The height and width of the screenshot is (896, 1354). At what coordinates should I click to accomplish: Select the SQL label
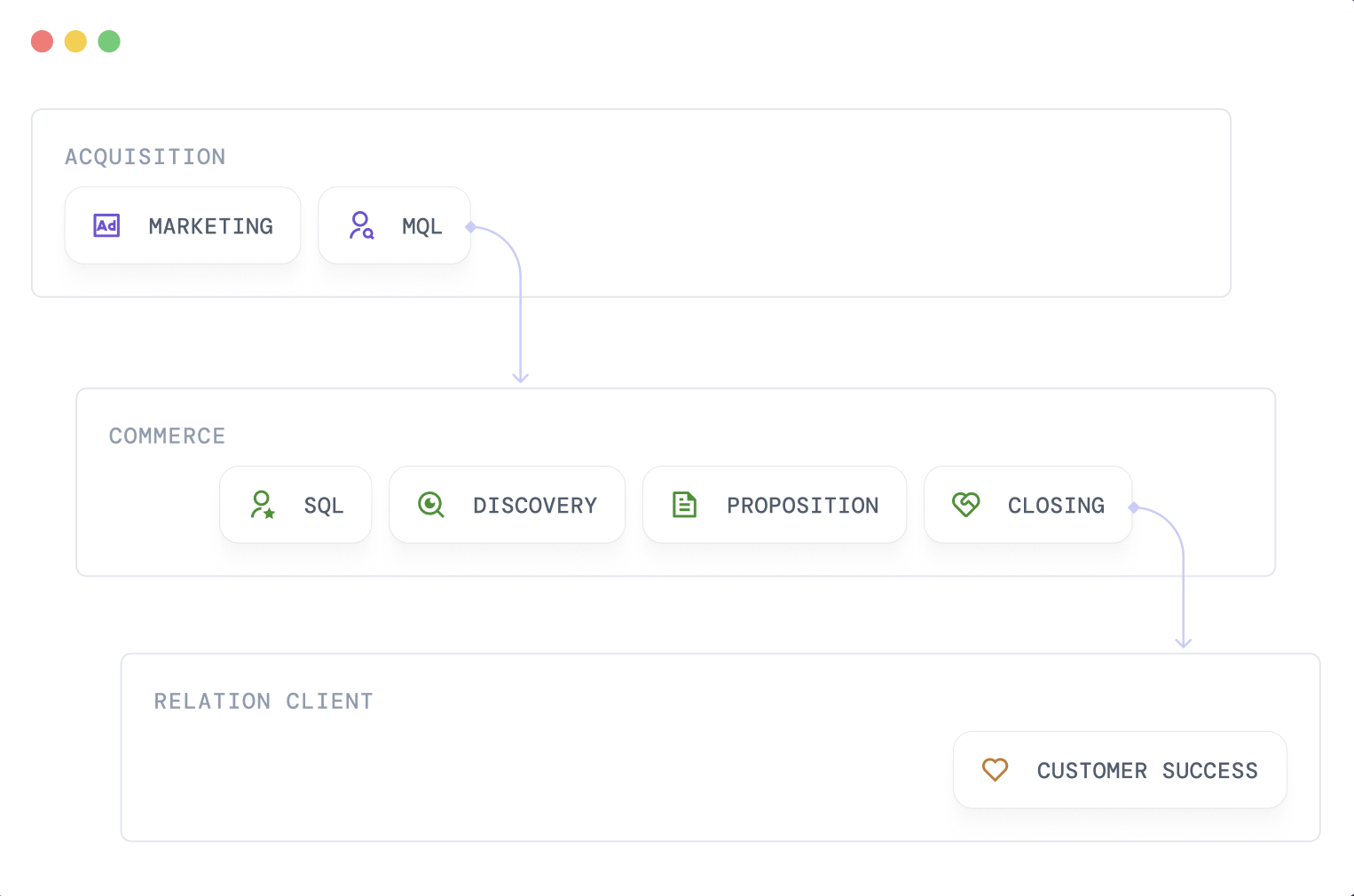[x=324, y=506]
